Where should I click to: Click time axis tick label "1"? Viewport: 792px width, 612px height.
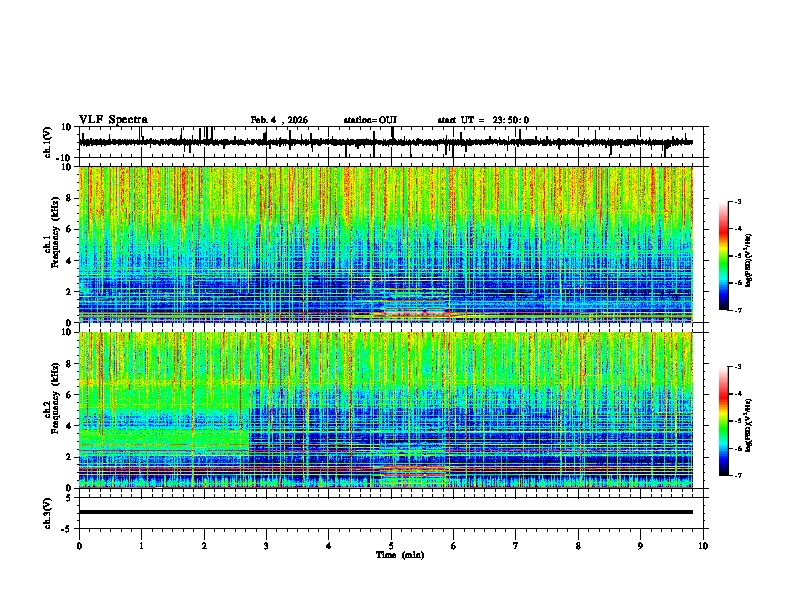pos(141,546)
